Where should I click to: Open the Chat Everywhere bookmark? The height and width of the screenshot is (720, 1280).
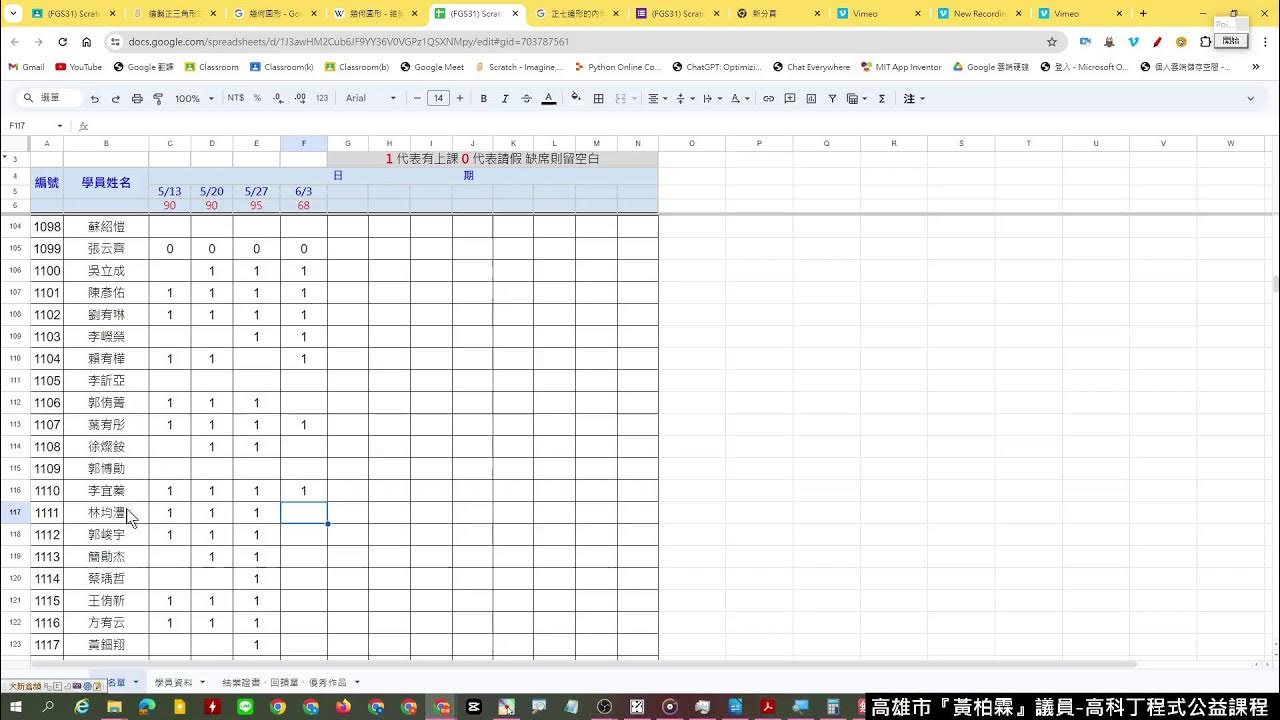click(811, 67)
